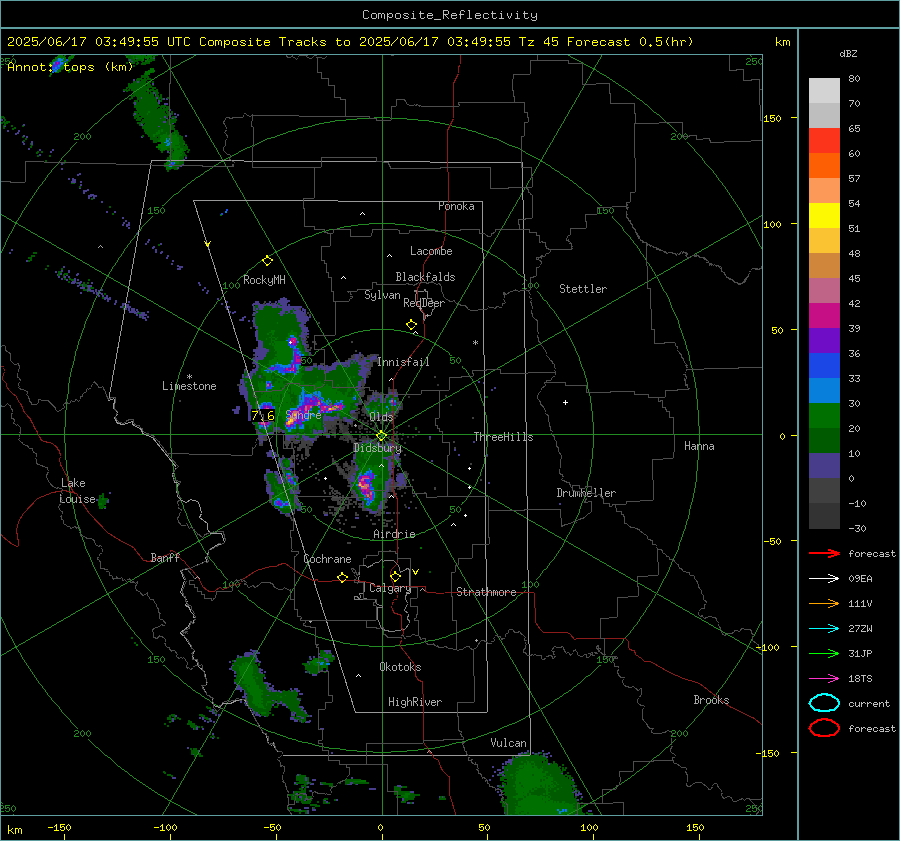Select the 42 dBZ pink color swatch
This screenshot has height=841, width=900.
point(824,290)
